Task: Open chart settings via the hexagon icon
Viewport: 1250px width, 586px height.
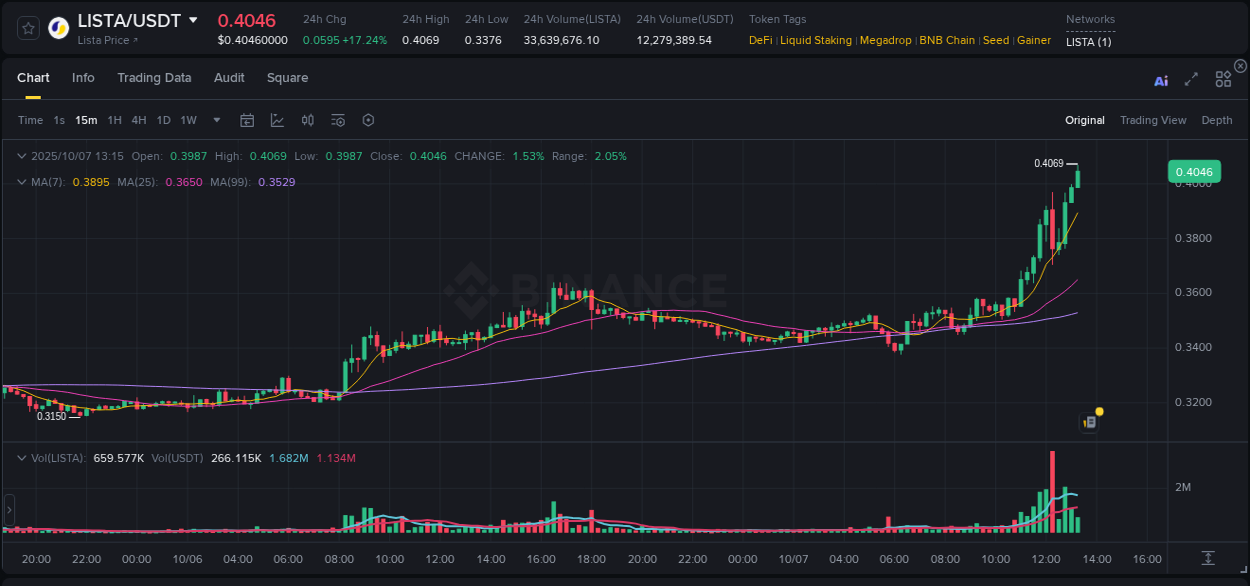Action: click(x=368, y=120)
